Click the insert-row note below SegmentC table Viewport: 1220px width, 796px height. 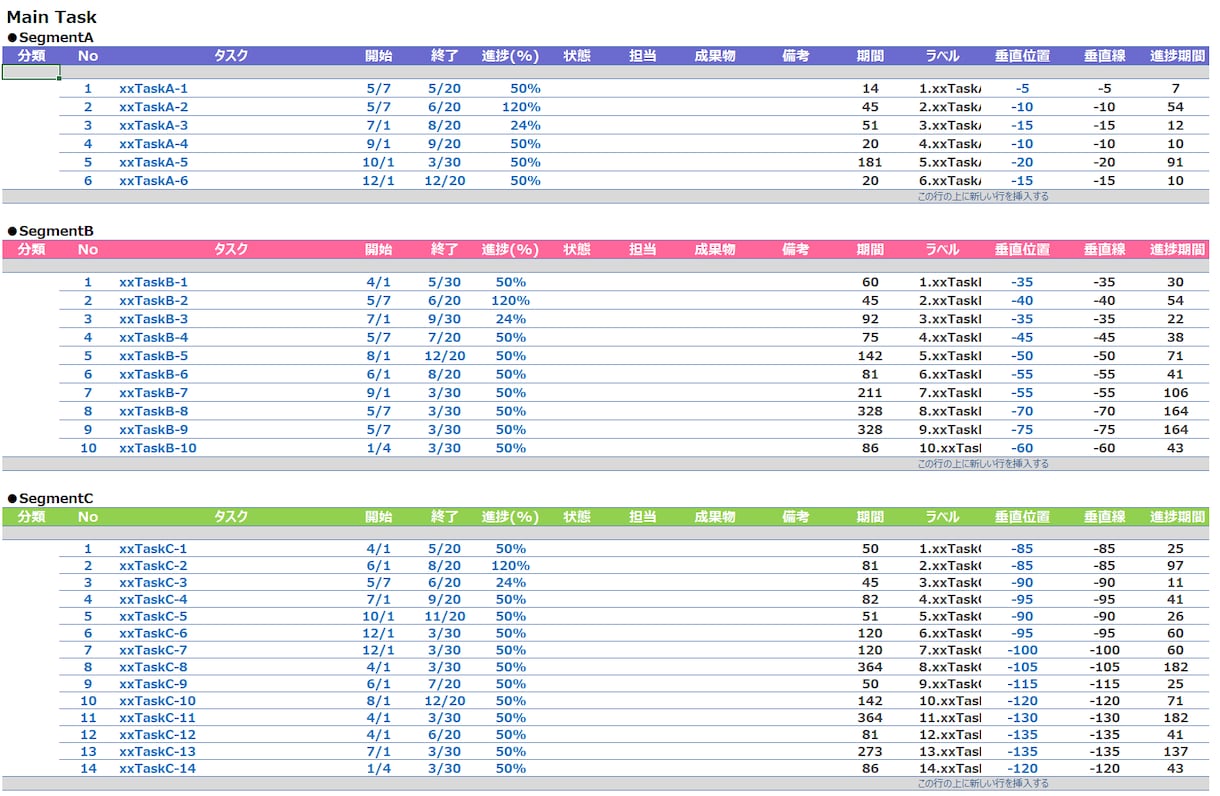(983, 784)
